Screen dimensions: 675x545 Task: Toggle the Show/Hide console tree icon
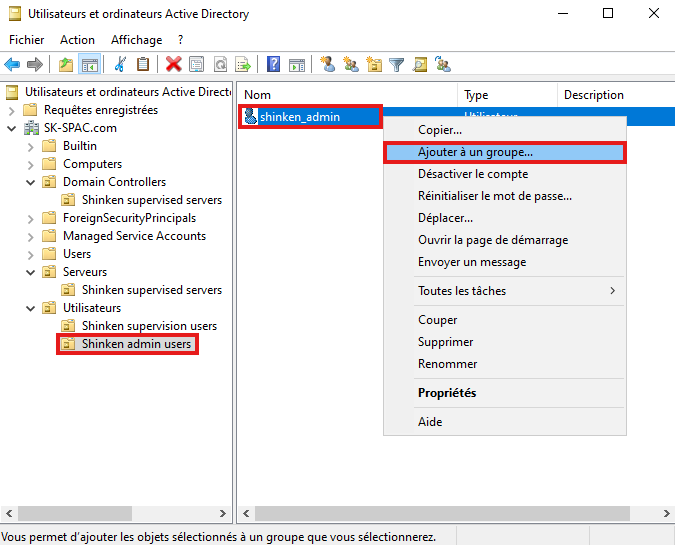point(90,65)
